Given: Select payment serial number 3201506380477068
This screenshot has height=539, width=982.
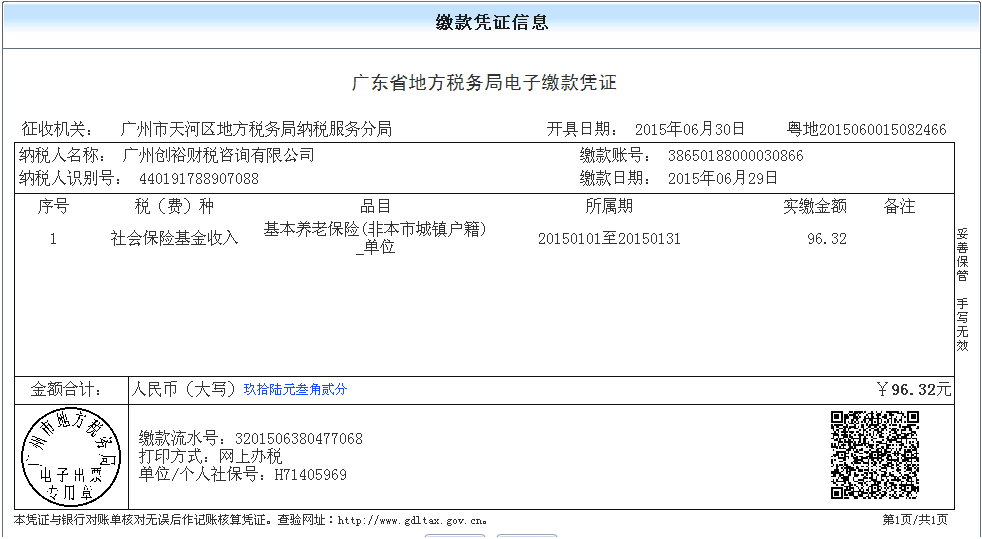Looking at the screenshot, I should 298,438.
